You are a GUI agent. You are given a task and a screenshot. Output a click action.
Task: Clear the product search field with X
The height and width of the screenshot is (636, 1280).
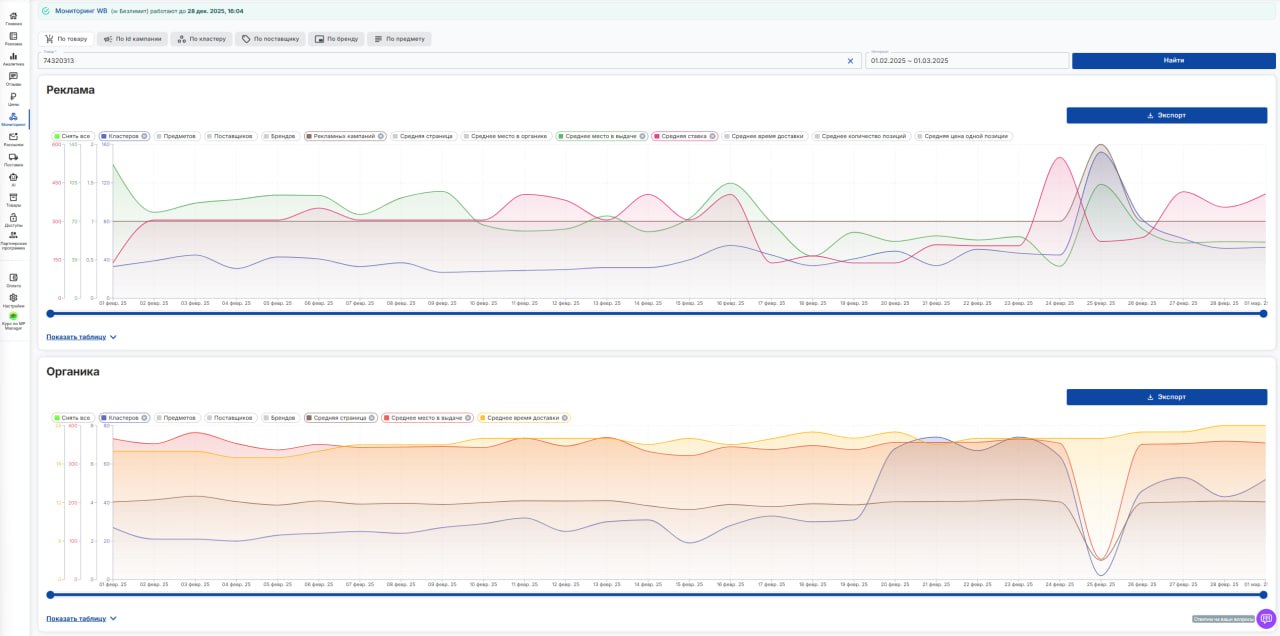pos(851,61)
